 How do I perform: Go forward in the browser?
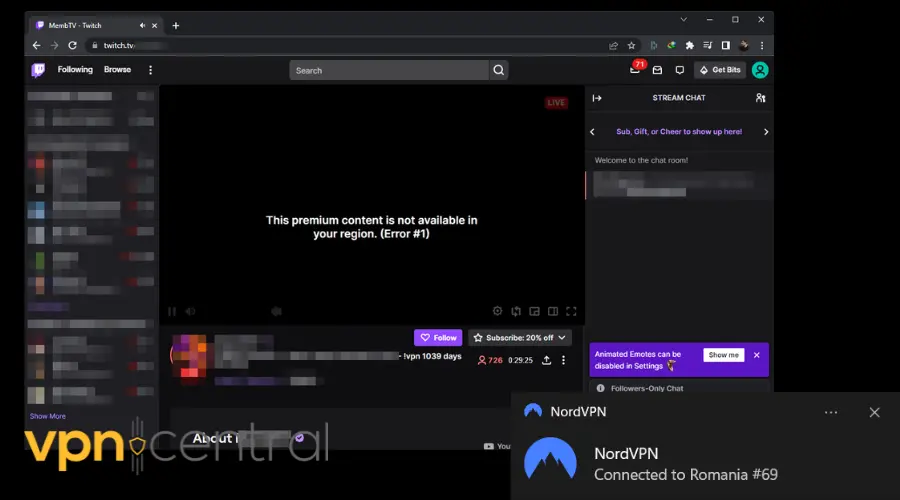click(55, 45)
